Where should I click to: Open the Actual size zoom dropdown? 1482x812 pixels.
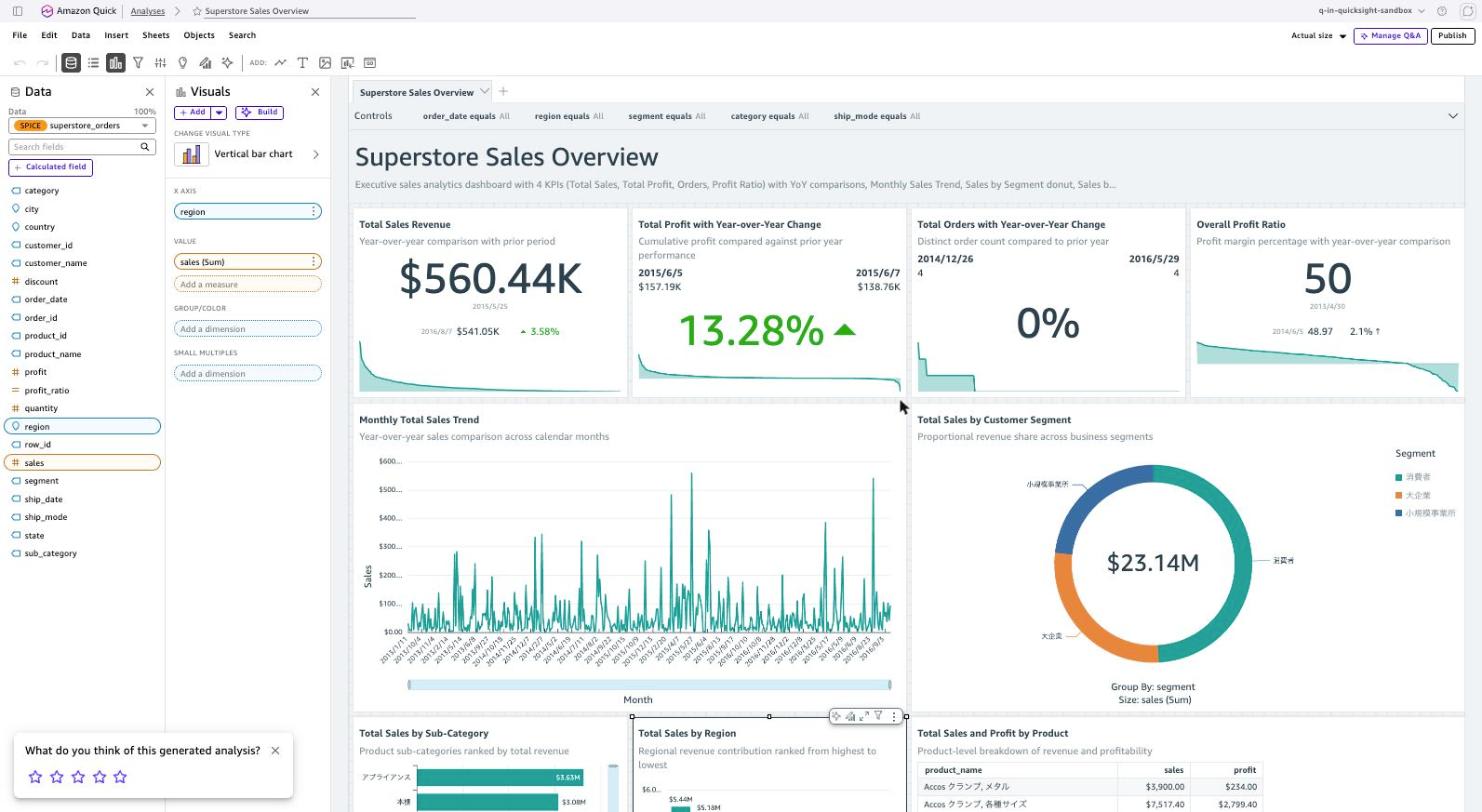(x=1319, y=36)
